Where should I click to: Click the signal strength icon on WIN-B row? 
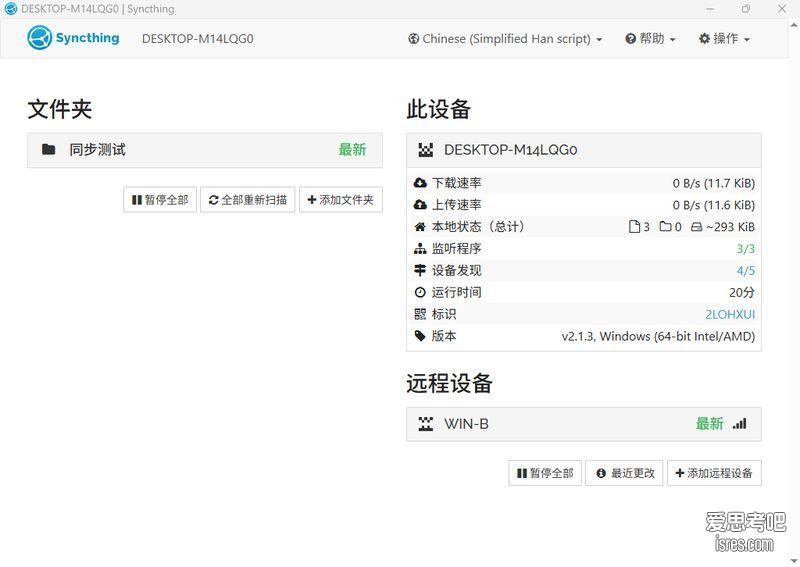(739, 424)
